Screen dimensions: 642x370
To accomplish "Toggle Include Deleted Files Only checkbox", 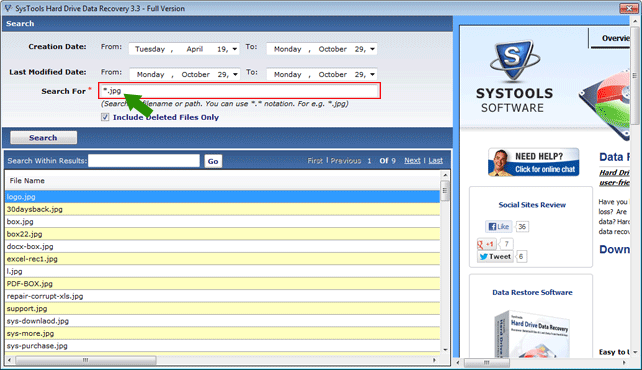I will [x=105, y=117].
